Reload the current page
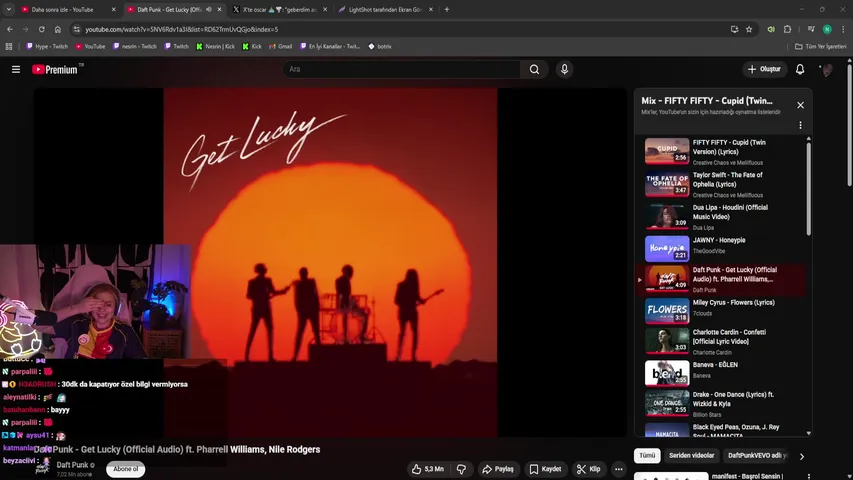The image size is (853, 480). point(41,29)
